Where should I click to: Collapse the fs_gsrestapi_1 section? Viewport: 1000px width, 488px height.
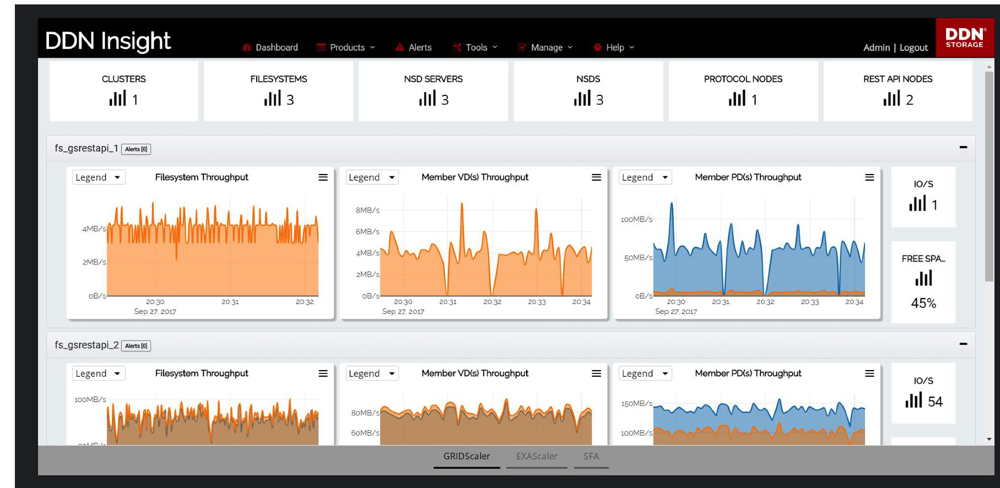tap(963, 148)
